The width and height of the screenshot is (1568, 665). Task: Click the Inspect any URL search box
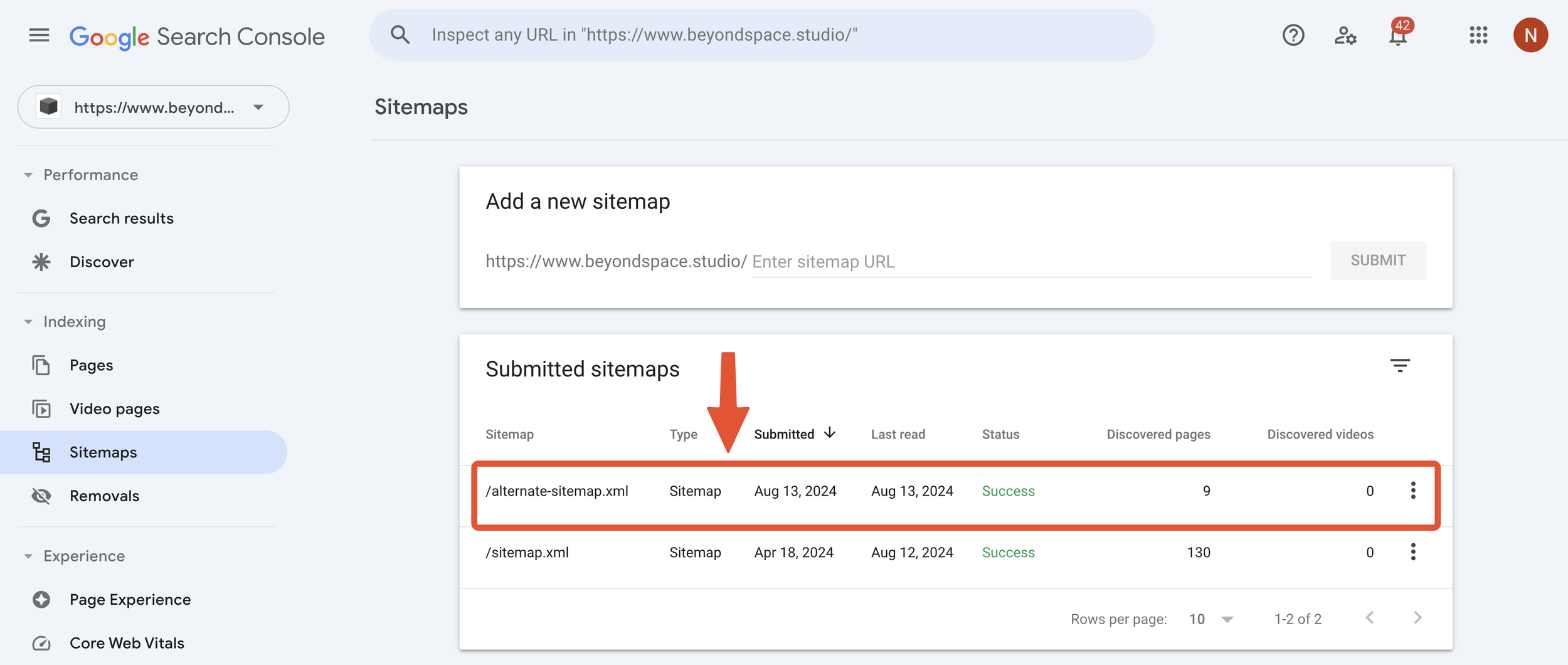click(x=761, y=35)
